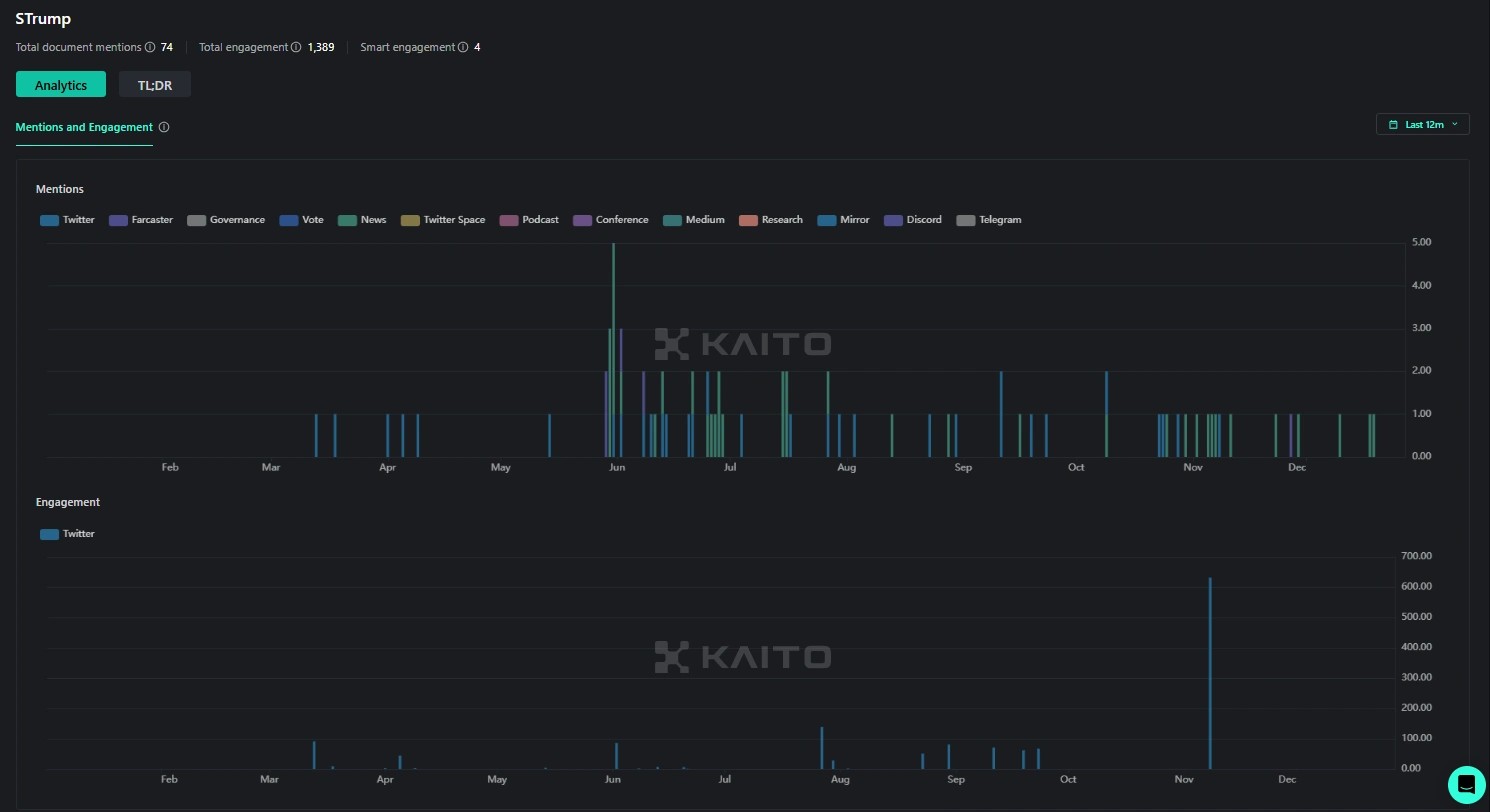Click the "Mentions" chart heading
This screenshot has width=1490, height=812.
60,189
